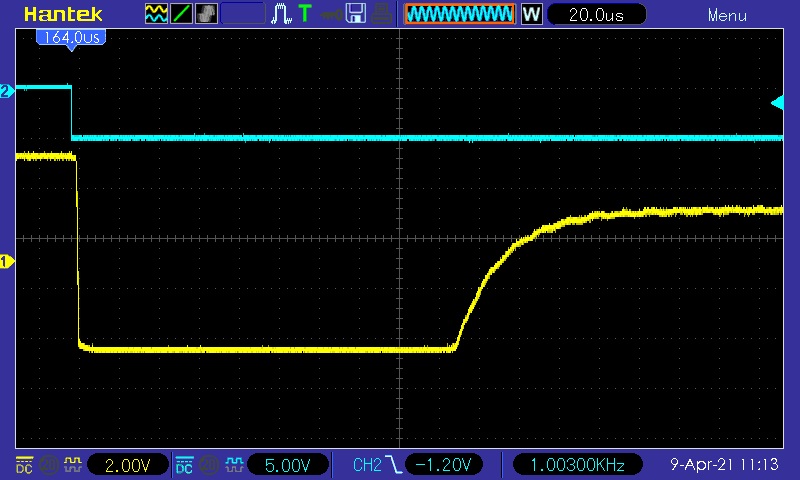Image resolution: width=800 pixels, height=480 pixels.
Task: Click the floppy disk save icon
Action: click(x=355, y=14)
